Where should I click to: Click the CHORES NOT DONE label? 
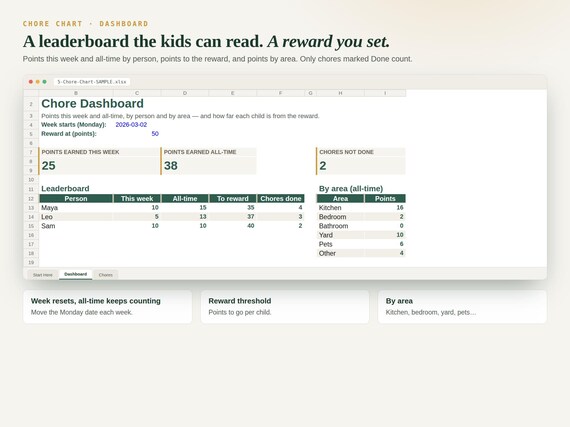coord(346,152)
